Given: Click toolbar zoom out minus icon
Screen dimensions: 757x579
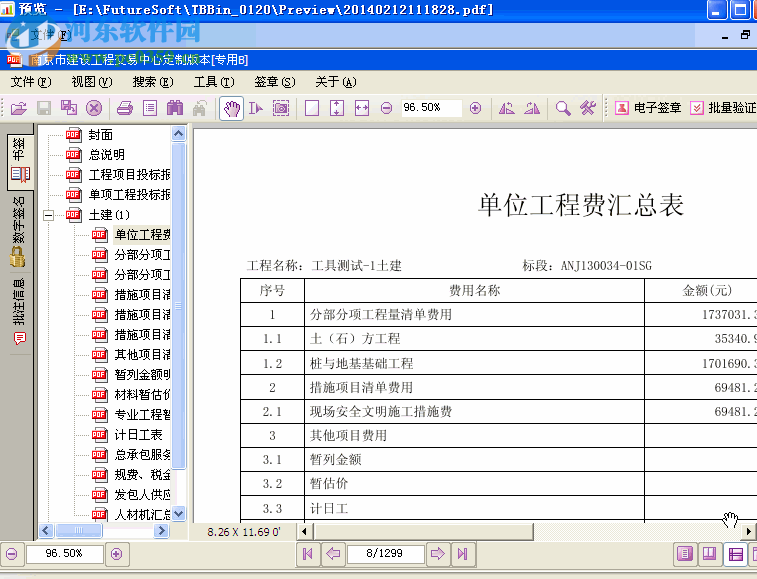Looking at the screenshot, I should pos(386,108).
